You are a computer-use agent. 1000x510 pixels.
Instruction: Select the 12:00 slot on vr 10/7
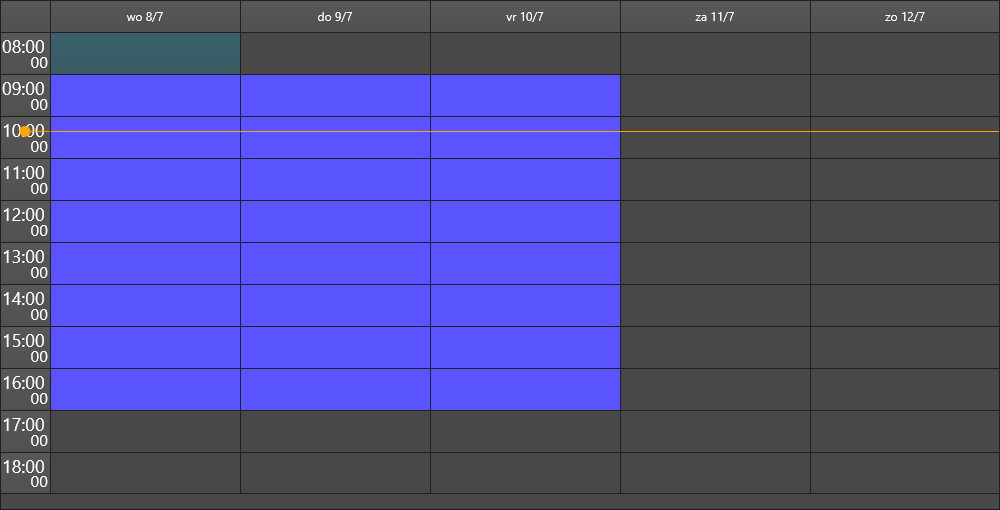click(x=526, y=222)
